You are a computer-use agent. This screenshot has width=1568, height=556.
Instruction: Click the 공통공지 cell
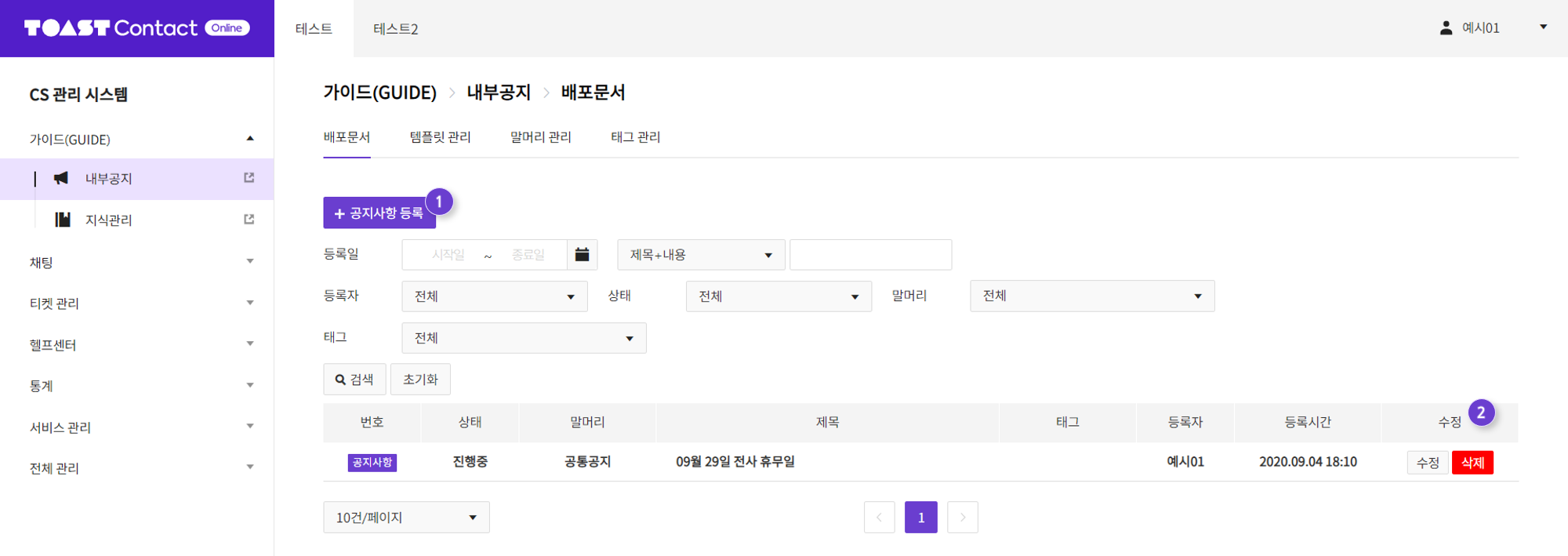point(587,462)
